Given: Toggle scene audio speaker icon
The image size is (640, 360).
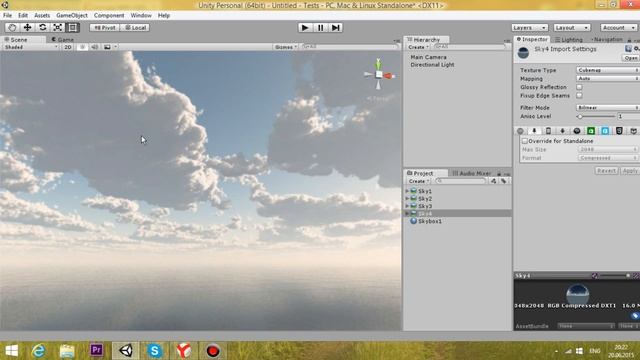Looking at the screenshot, I should (95, 47).
